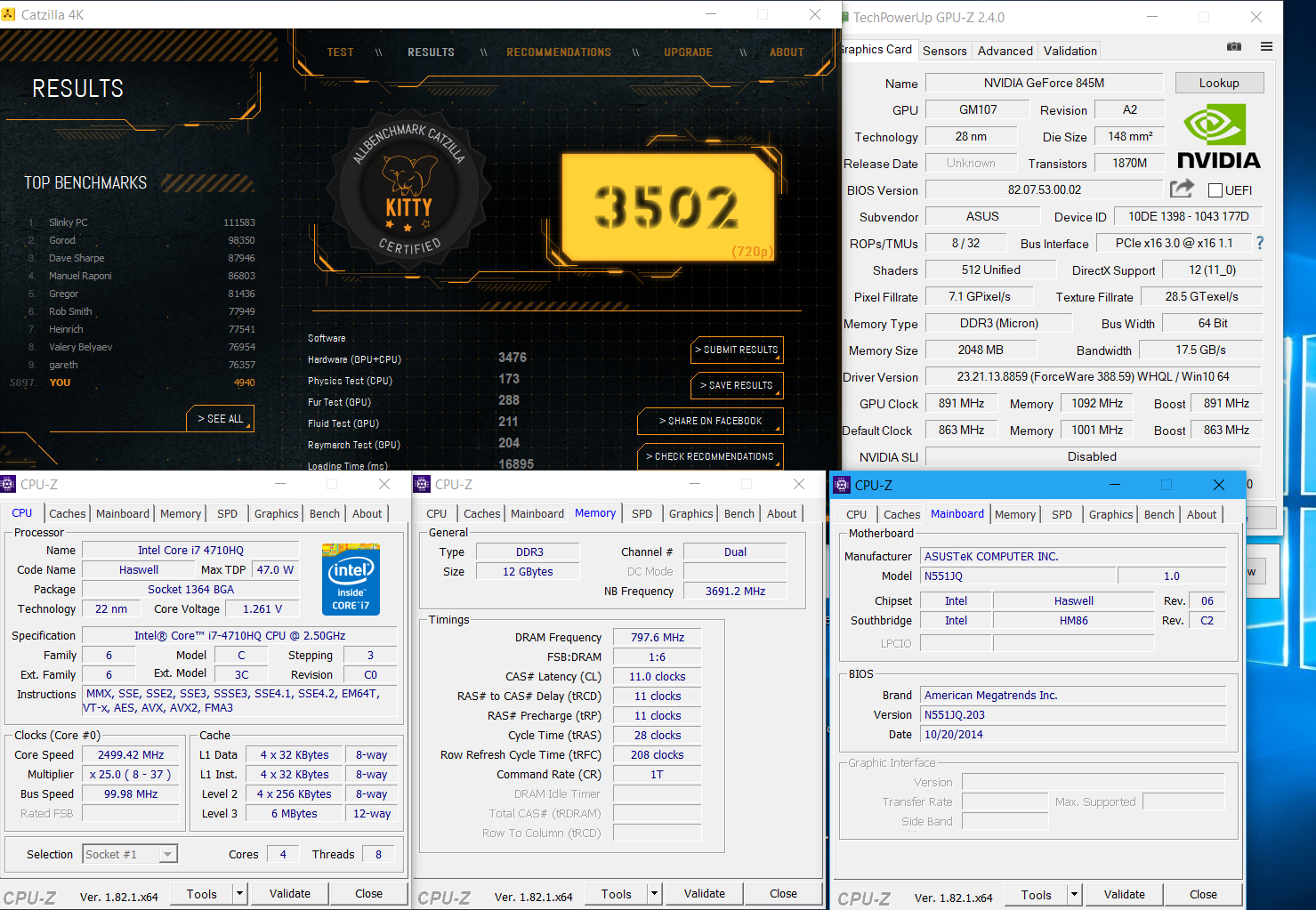Click the BIOS Version field 82.07.53.00.02
Viewport: 1316px width, 910px height.
(1044, 189)
